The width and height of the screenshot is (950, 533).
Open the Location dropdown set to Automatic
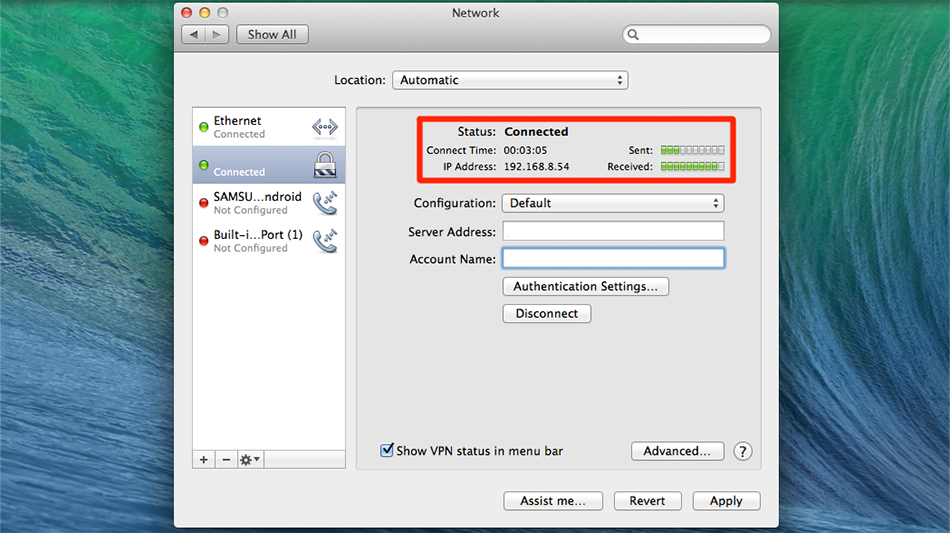tap(509, 80)
